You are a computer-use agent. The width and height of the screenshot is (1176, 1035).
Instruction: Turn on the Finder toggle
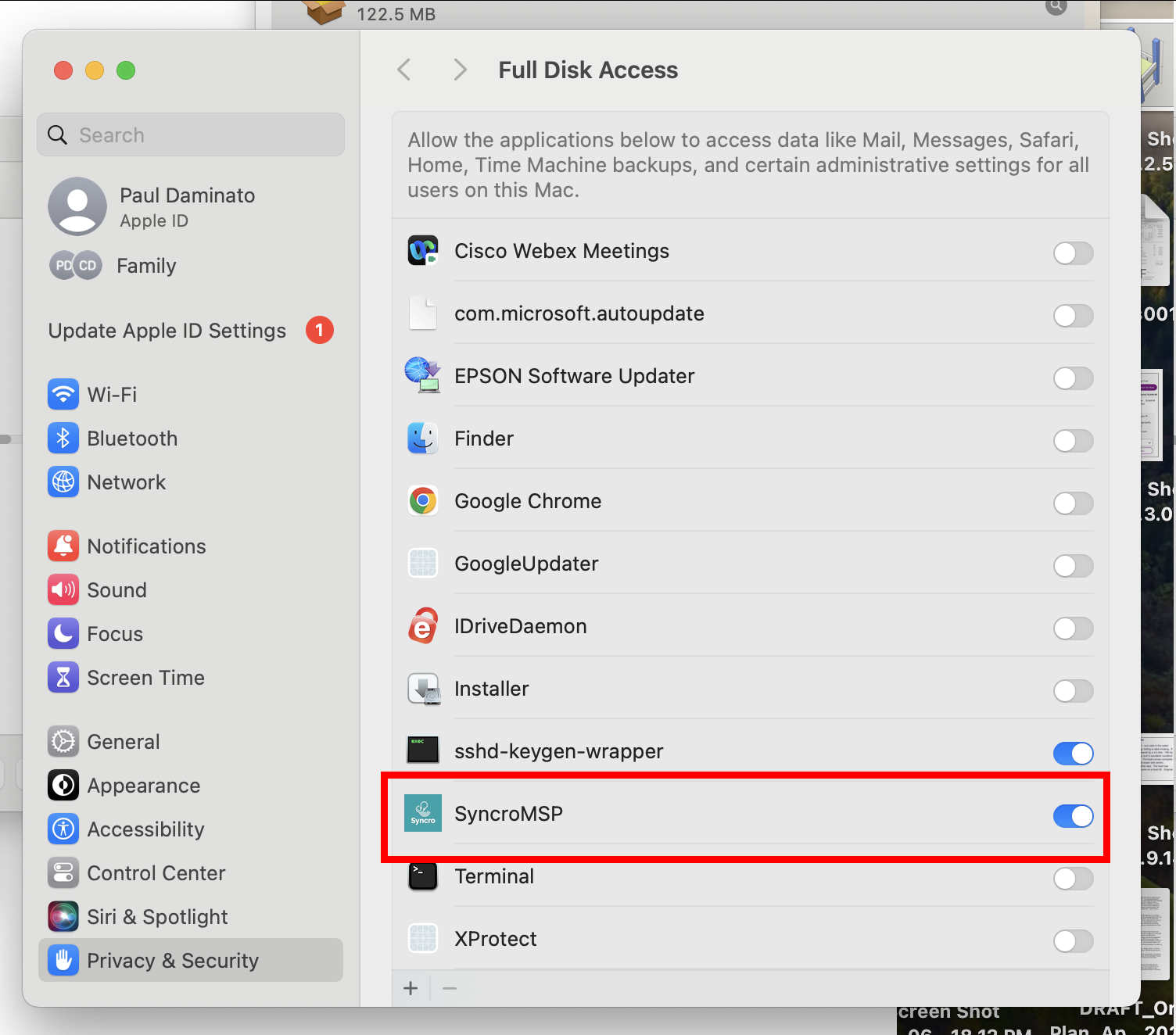pos(1073,441)
